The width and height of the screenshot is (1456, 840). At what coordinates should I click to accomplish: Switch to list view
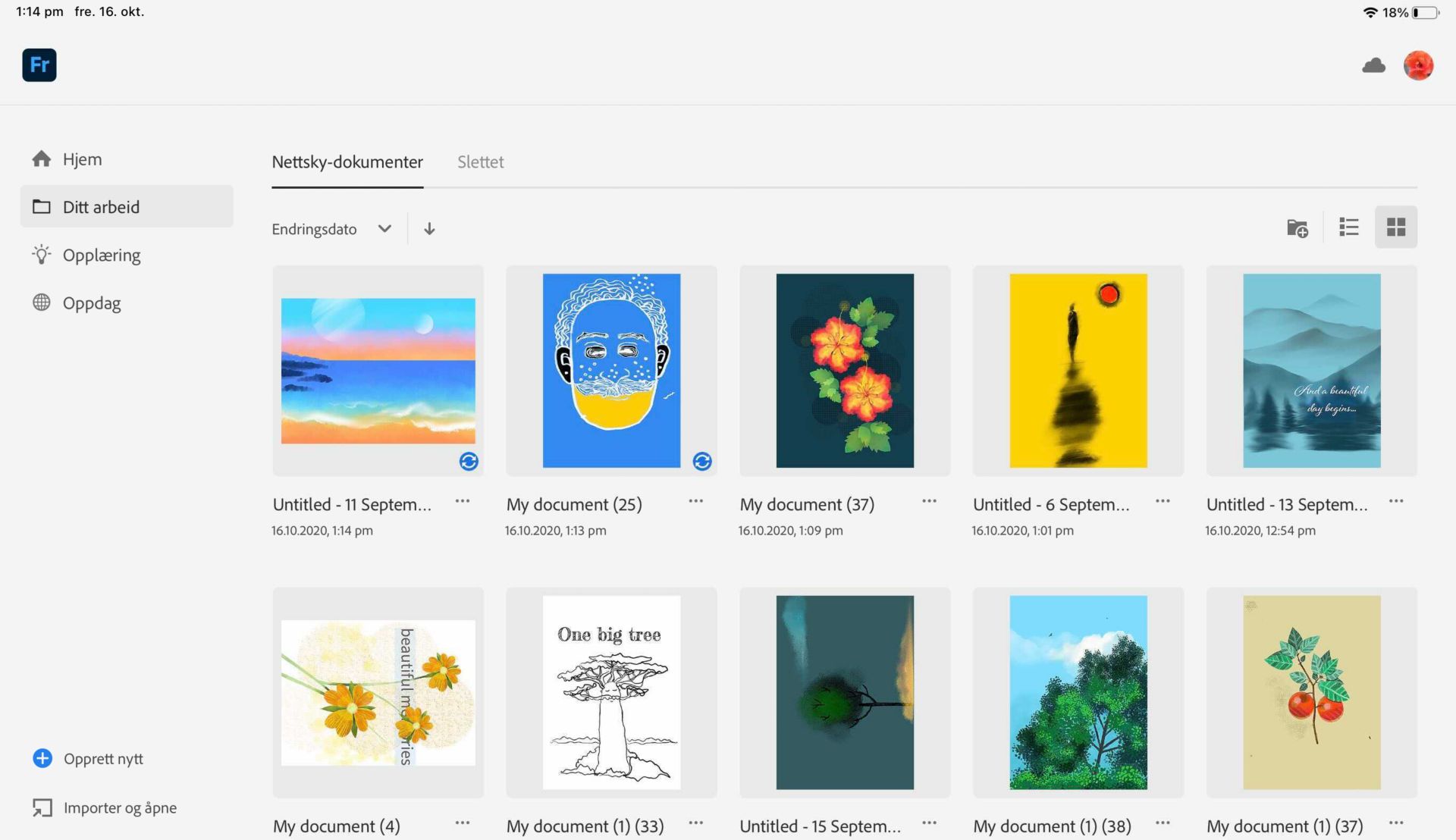[1349, 227]
